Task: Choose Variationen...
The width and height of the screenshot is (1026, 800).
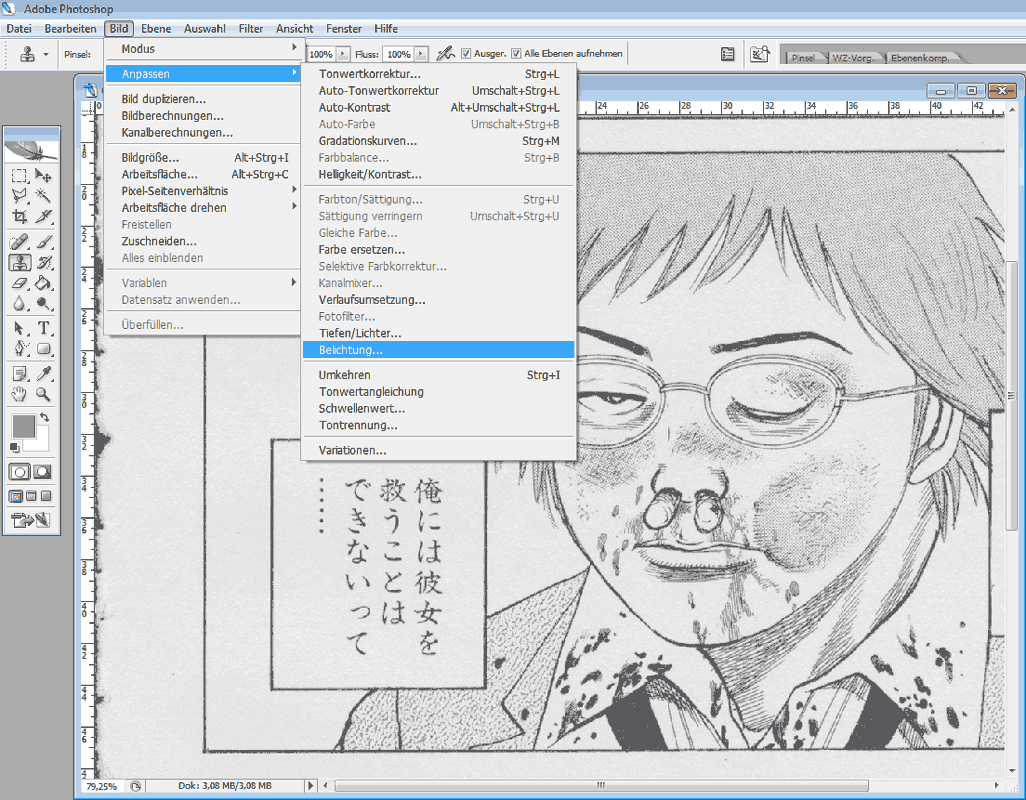Action: point(438,450)
